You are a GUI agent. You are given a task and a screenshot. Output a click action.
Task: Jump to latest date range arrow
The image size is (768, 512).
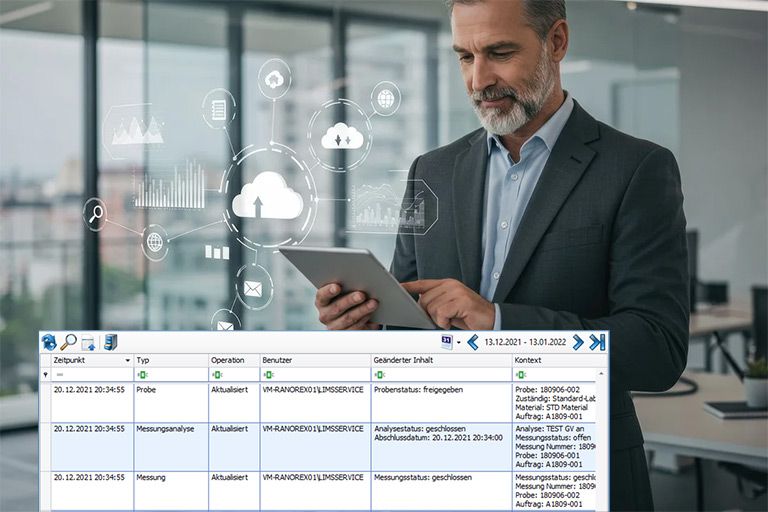tap(597, 342)
